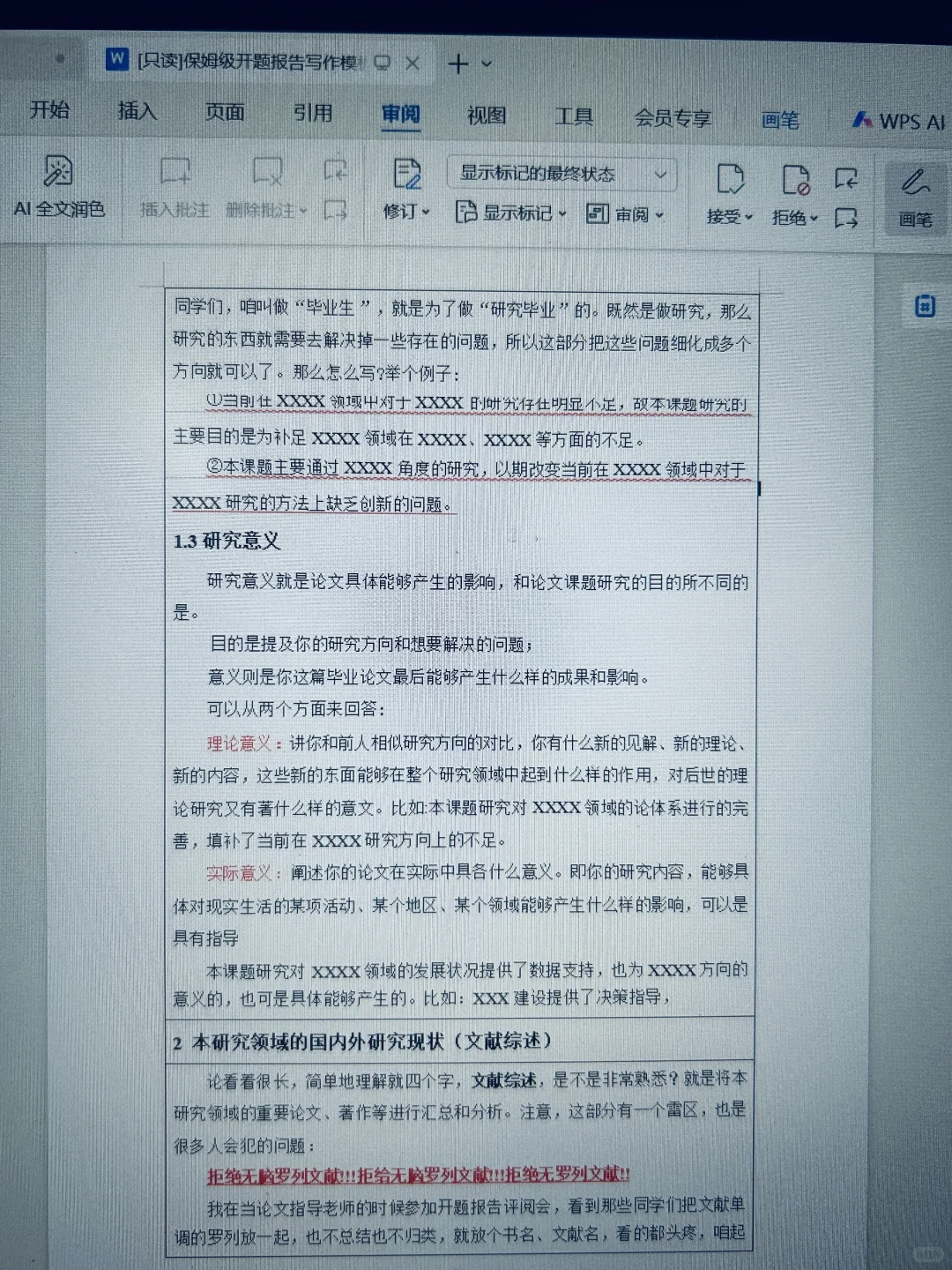
Task: Expand the 删除批注 dropdown arrow
Action: pyautogui.click(x=302, y=211)
